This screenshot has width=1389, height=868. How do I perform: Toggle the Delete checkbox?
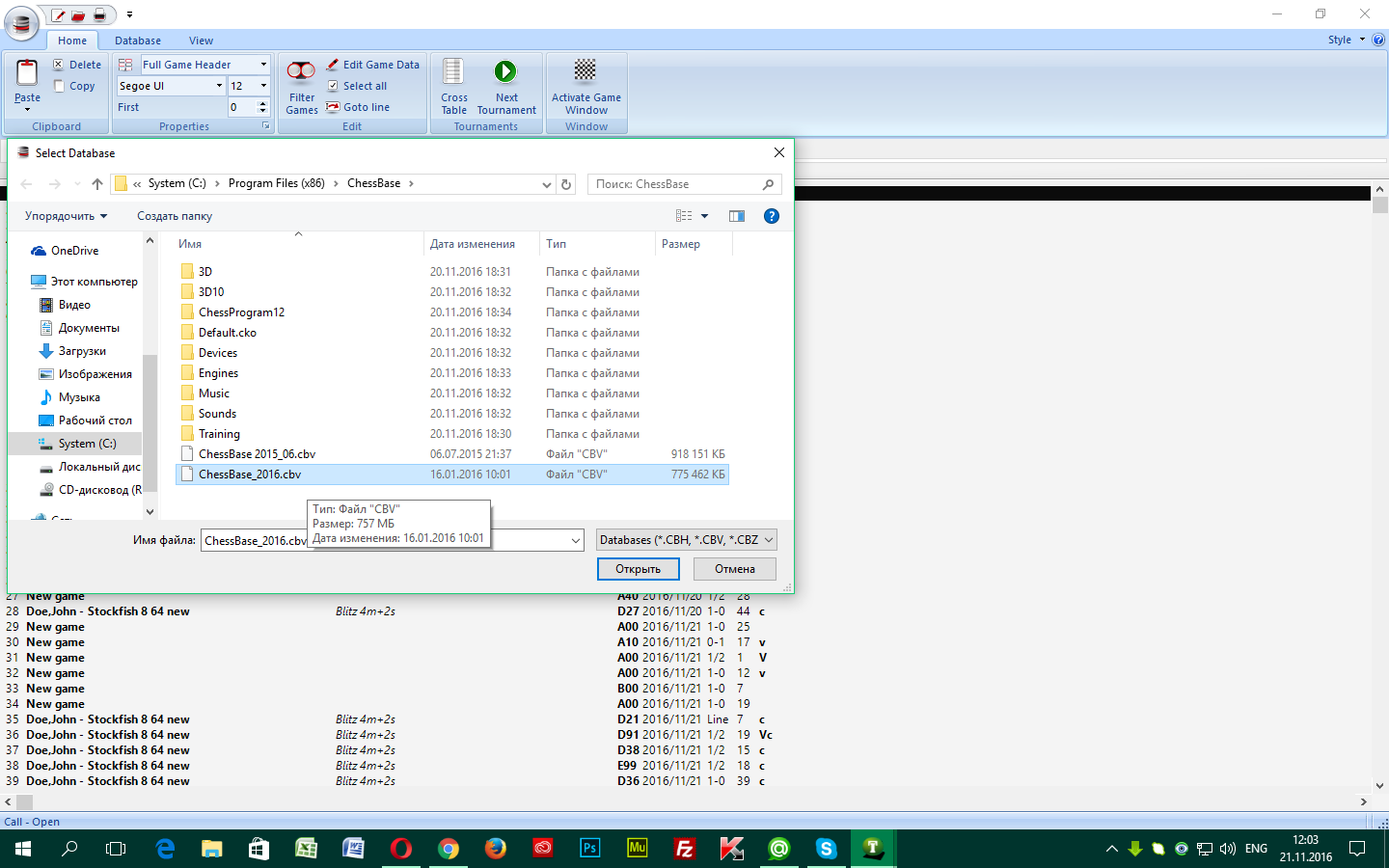(x=59, y=65)
